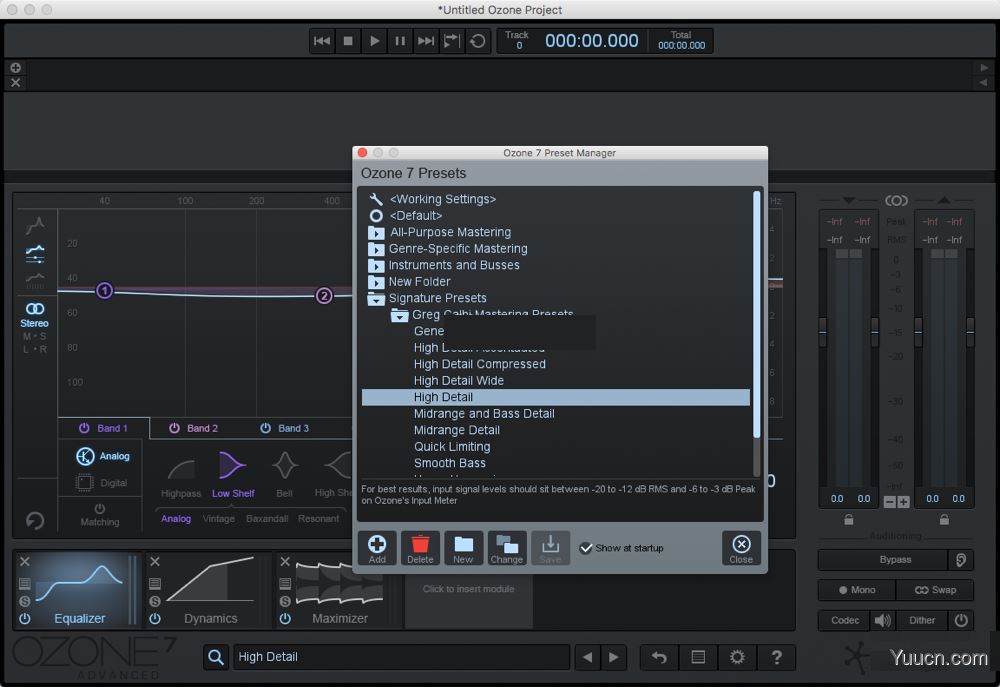The height and width of the screenshot is (687, 1000).
Task: Untick Show at startup checkbox
Action: [x=585, y=548]
